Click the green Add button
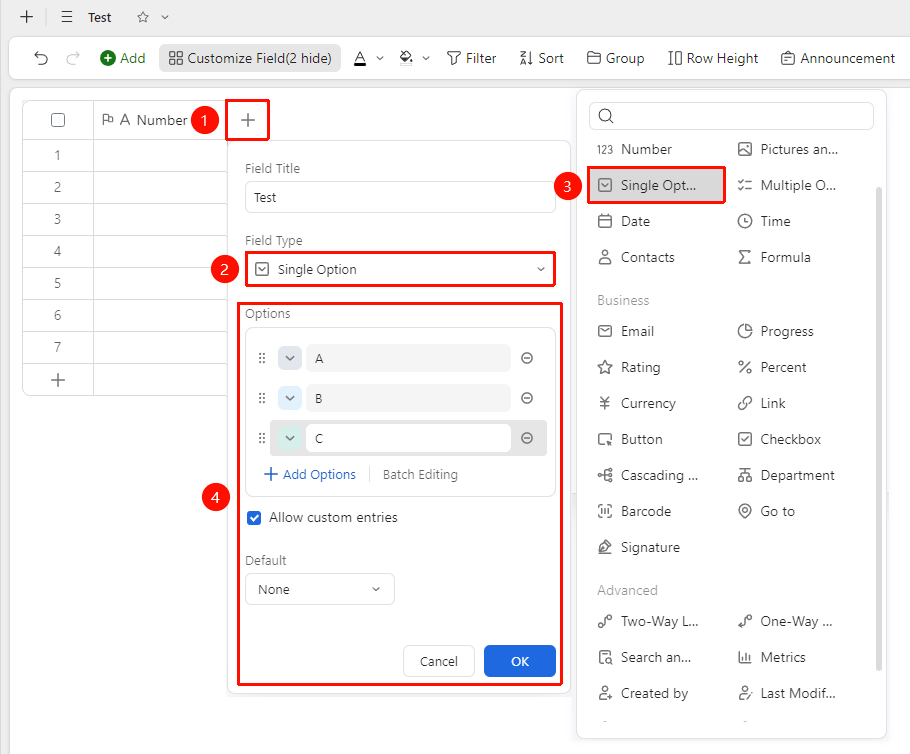Image resolution: width=910 pixels, height=754 pixels. (x=122, y=58)
